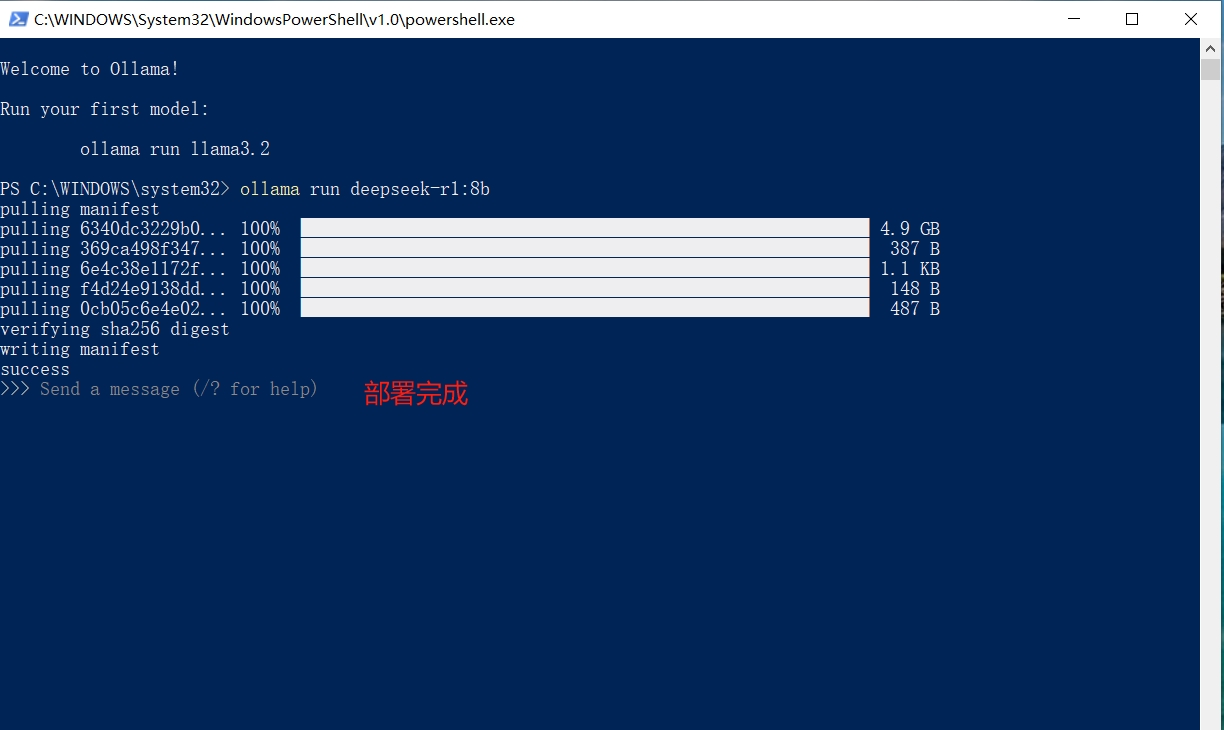Click the title bar path powershell.exe text
The height and width of the screenshot is (730, 1224).
coord(274,19)
